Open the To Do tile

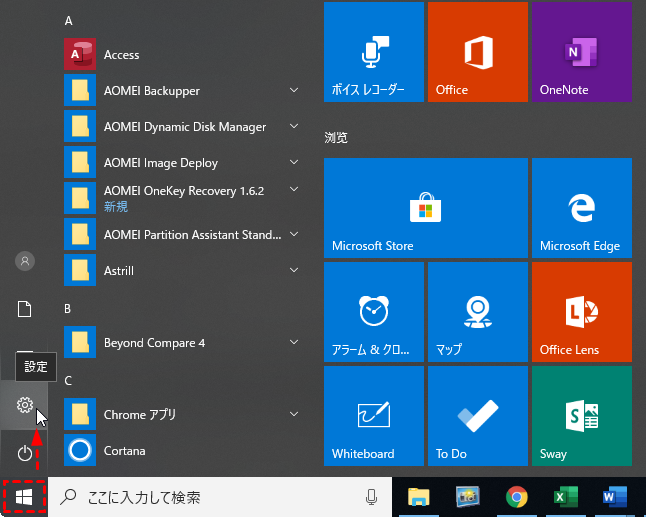[x=477, y=415]
